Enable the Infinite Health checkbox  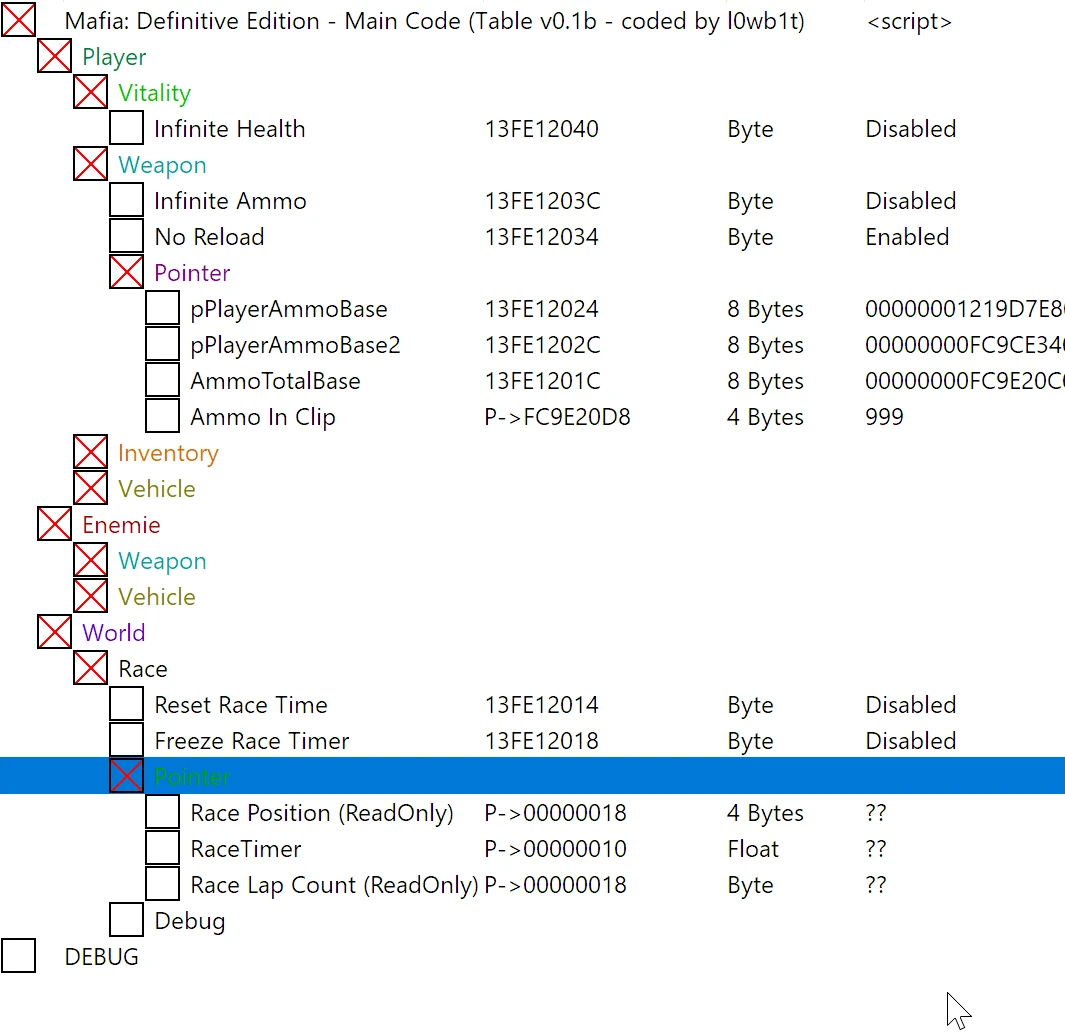126,128
